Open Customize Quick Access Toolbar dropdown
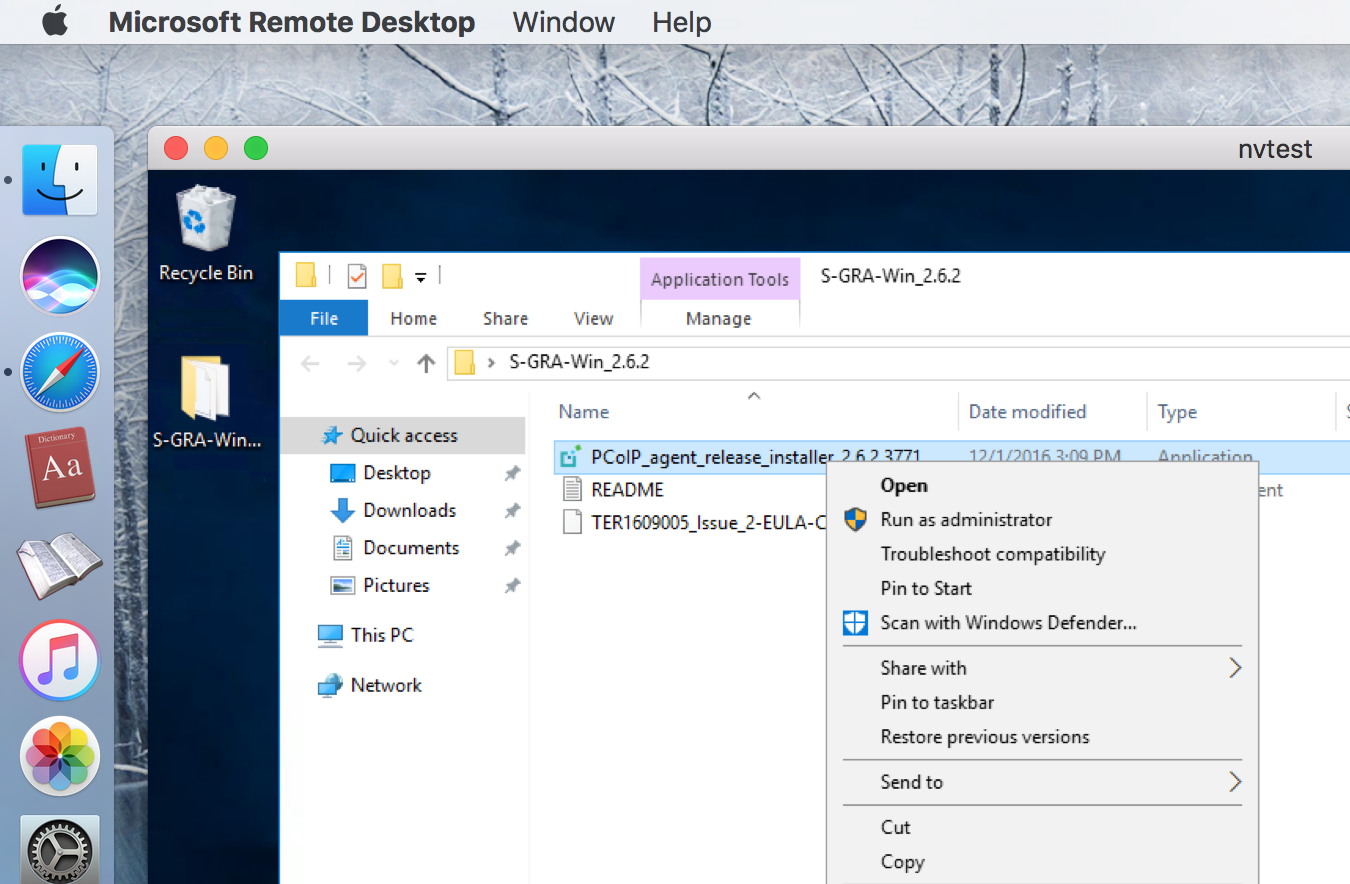The height and width of the screenshot is (884, 1350). (x=421, y=277)
